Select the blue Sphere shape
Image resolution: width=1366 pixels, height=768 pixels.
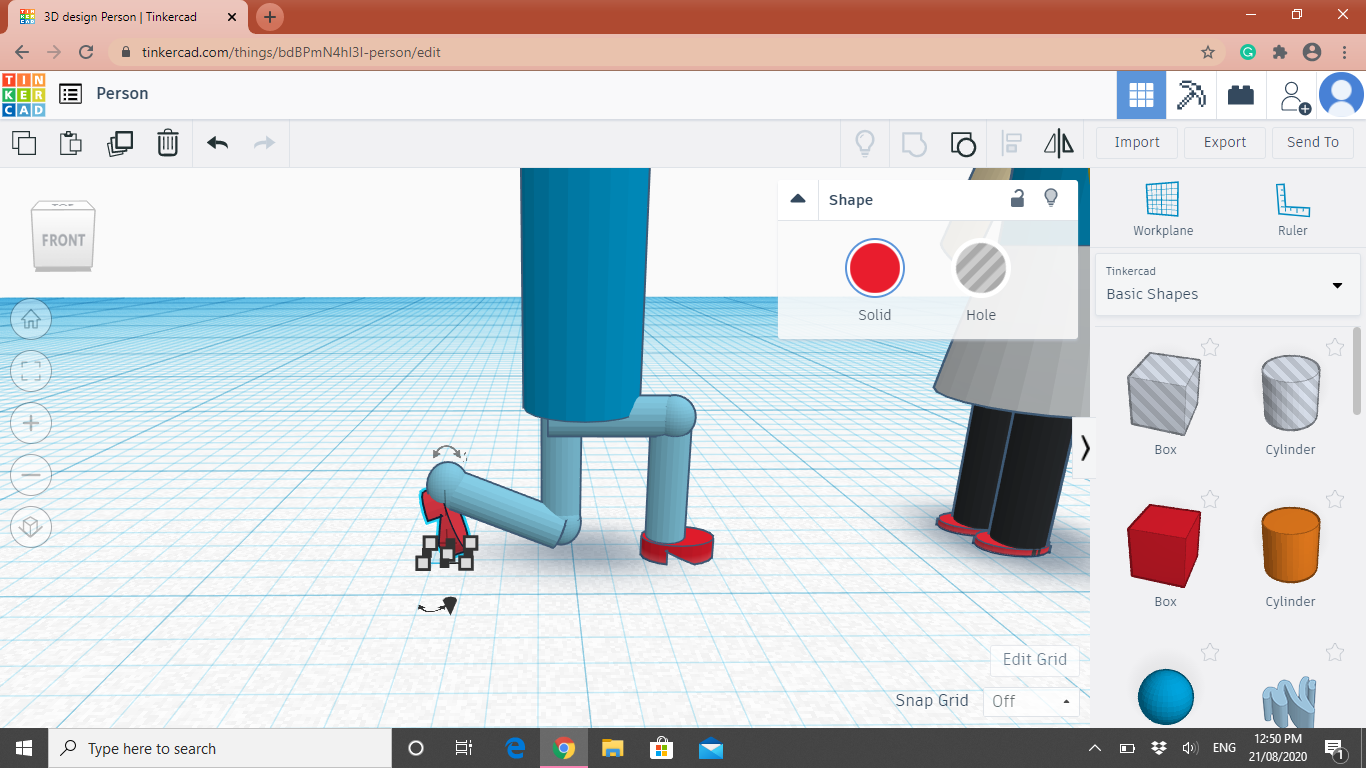(x=1166, y=697)
